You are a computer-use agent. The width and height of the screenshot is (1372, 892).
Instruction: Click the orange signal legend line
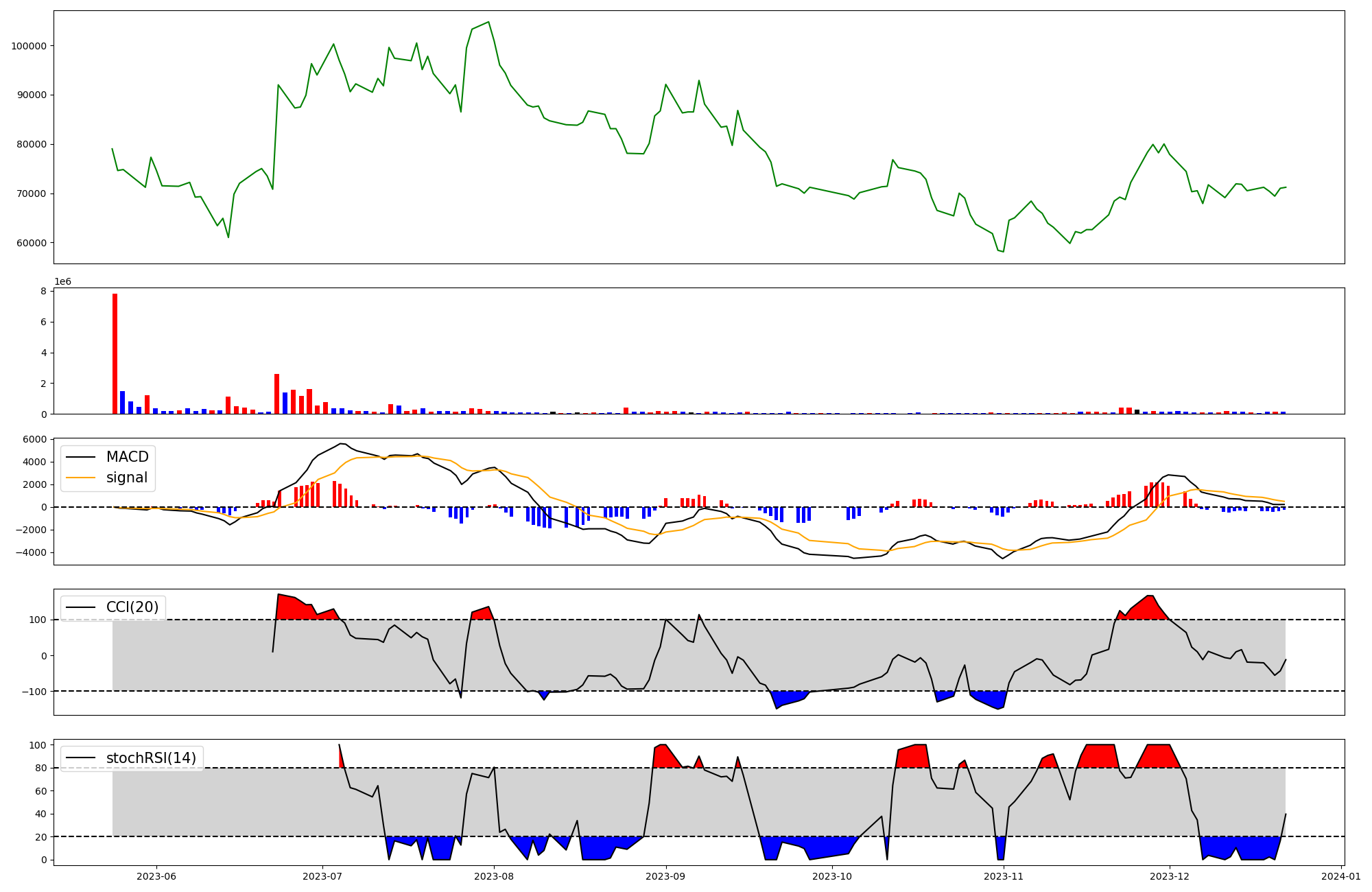click(x=82, y=478)
